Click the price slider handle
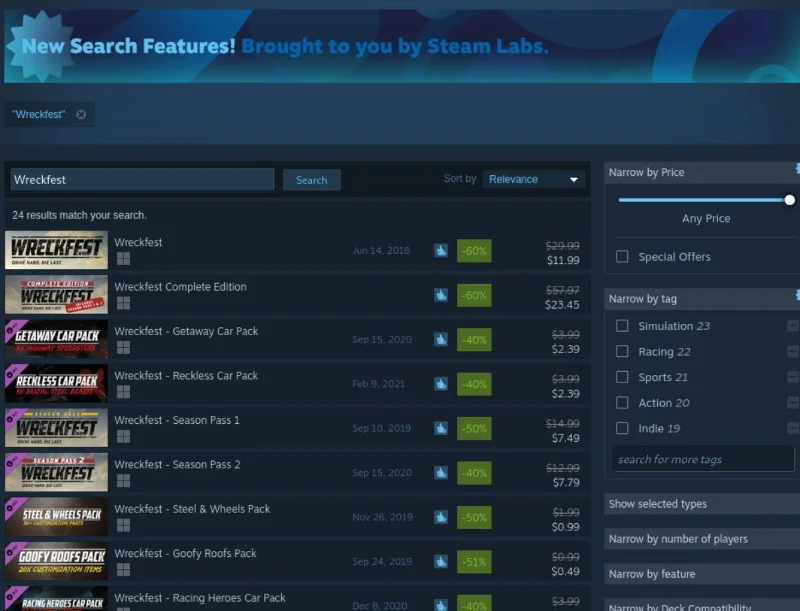This screenshot has width=800, height=611. click(789, 200)
